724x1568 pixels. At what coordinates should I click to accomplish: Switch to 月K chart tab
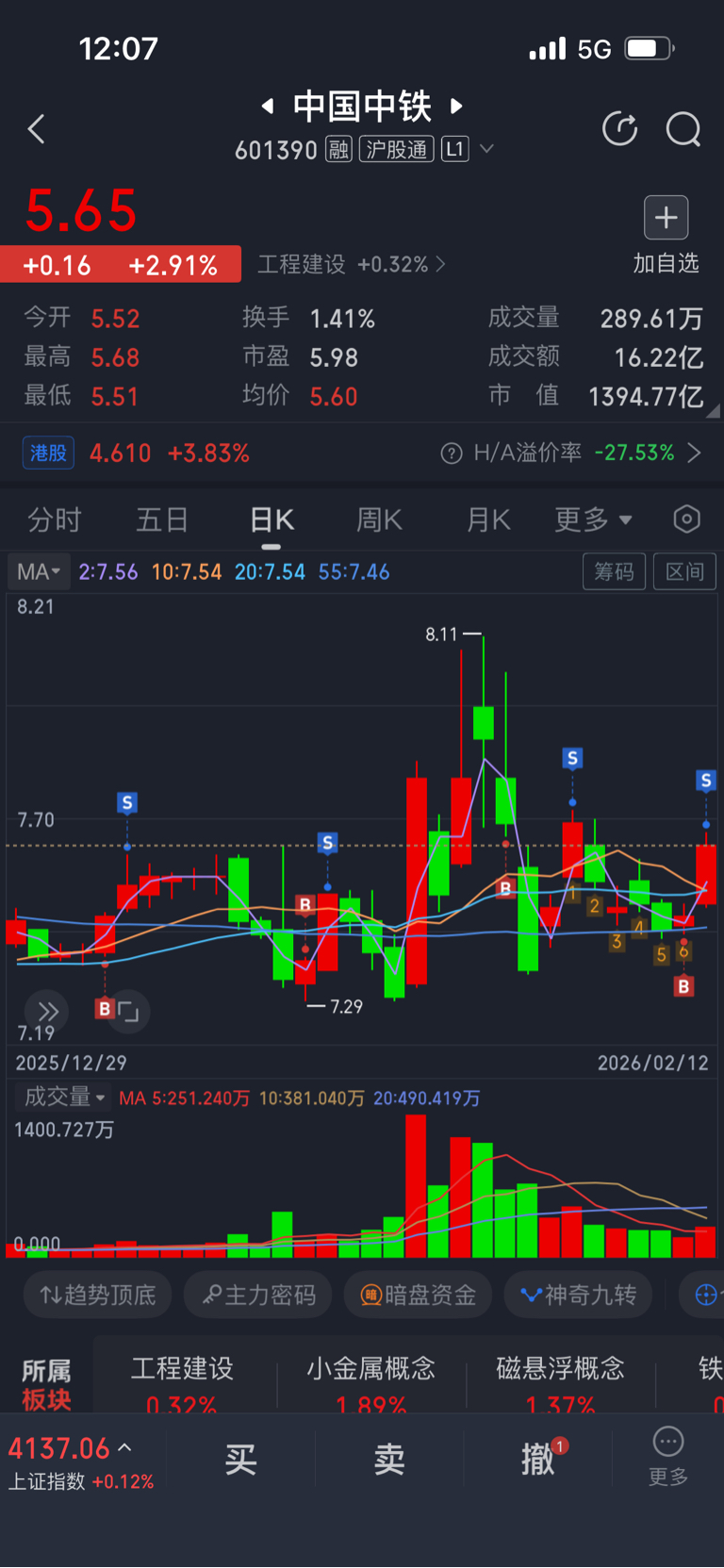(488, 520)
